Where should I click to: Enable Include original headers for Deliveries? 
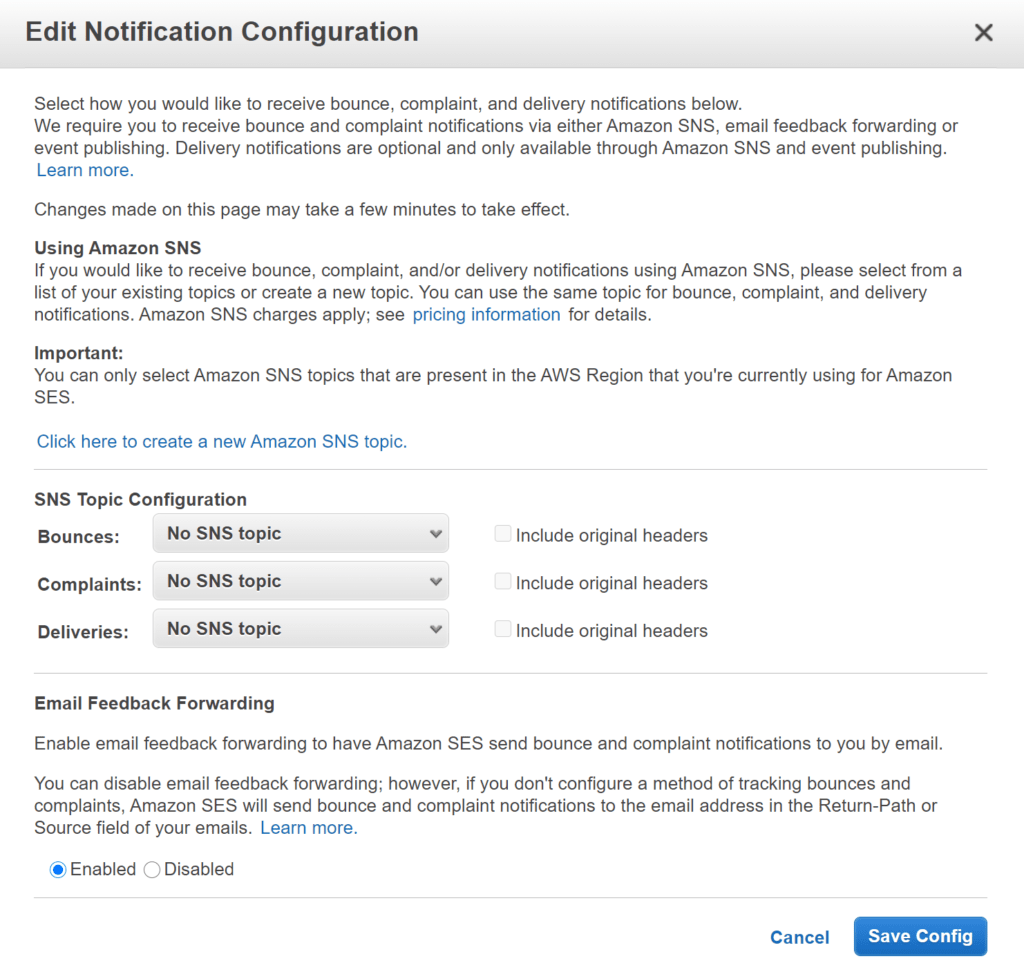pos(503,629)
